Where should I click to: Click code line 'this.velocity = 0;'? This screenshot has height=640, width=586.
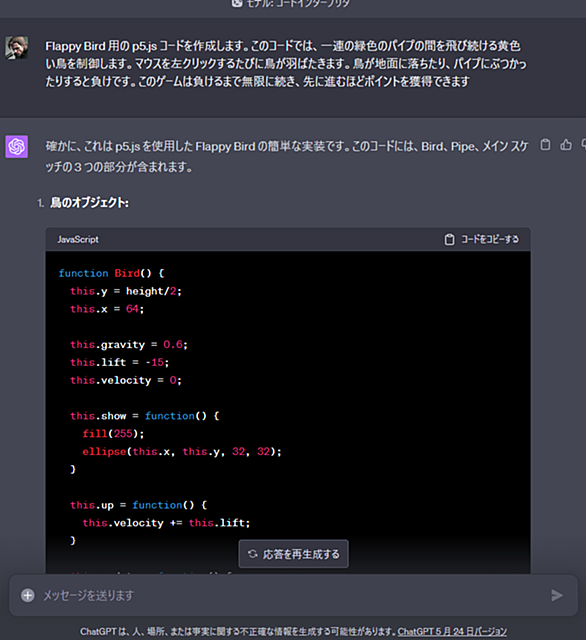(126, 380)
